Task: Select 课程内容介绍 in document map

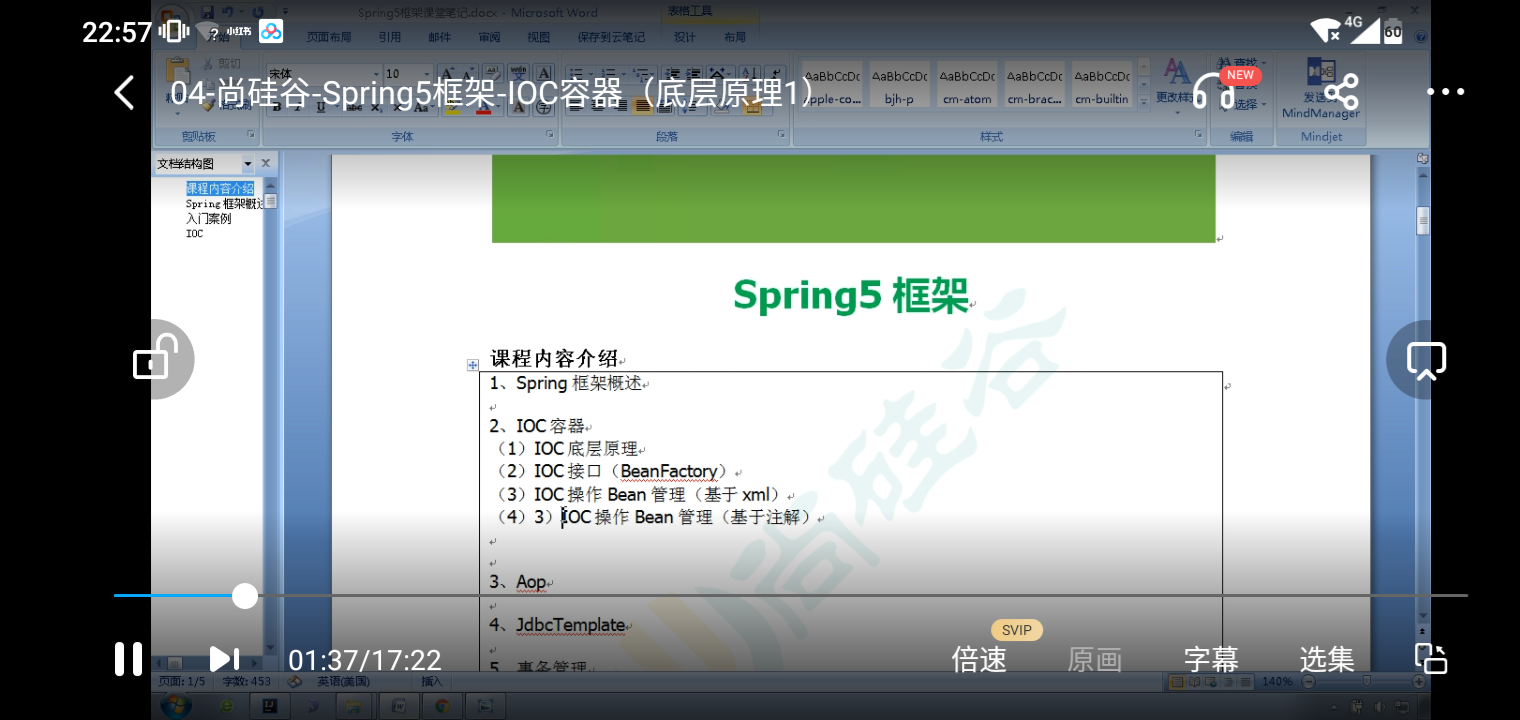Action: (x=220, y=188)
